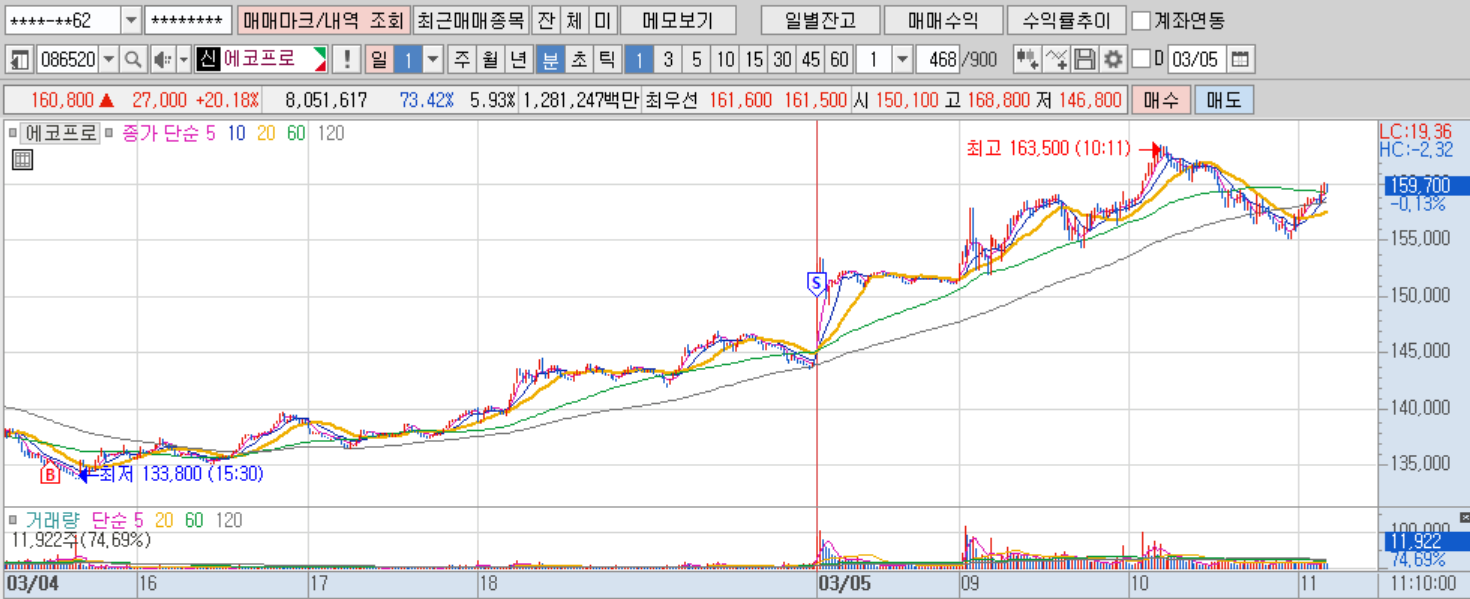Viewport: 1470px width, 599px height.
Task: Select the 분 minute chart toggle
Action: pos(550,60)
